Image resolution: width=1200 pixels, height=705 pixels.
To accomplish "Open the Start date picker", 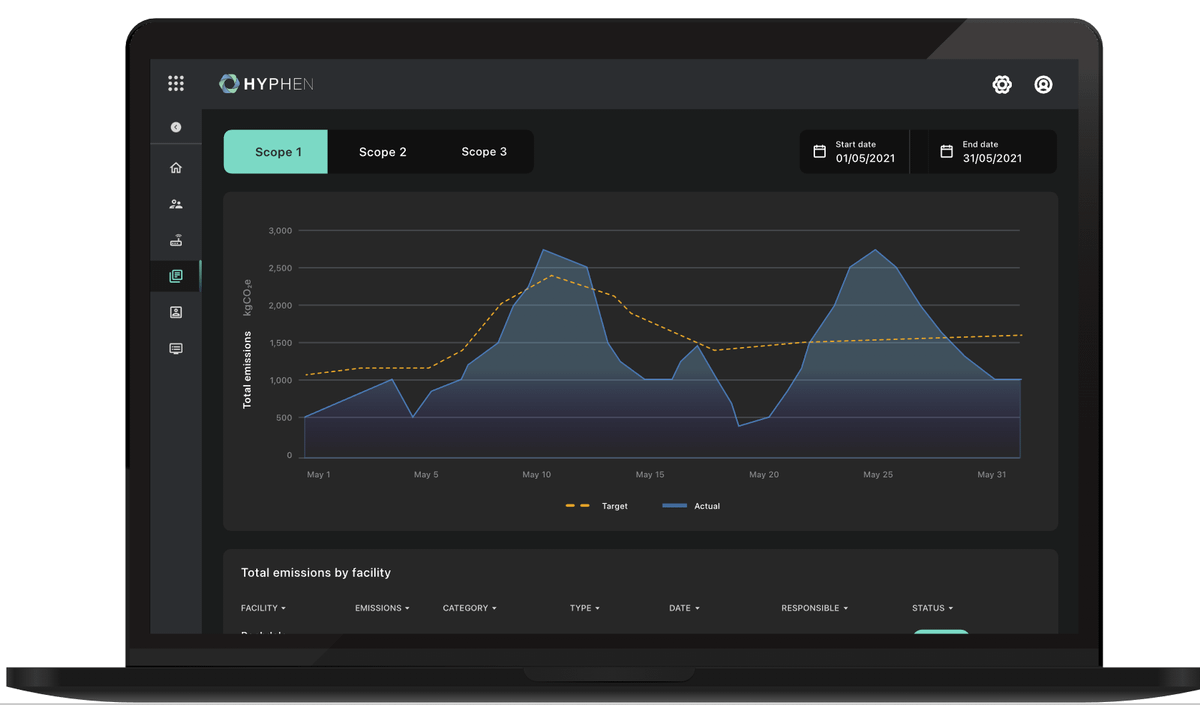I will tap(855, 152).
